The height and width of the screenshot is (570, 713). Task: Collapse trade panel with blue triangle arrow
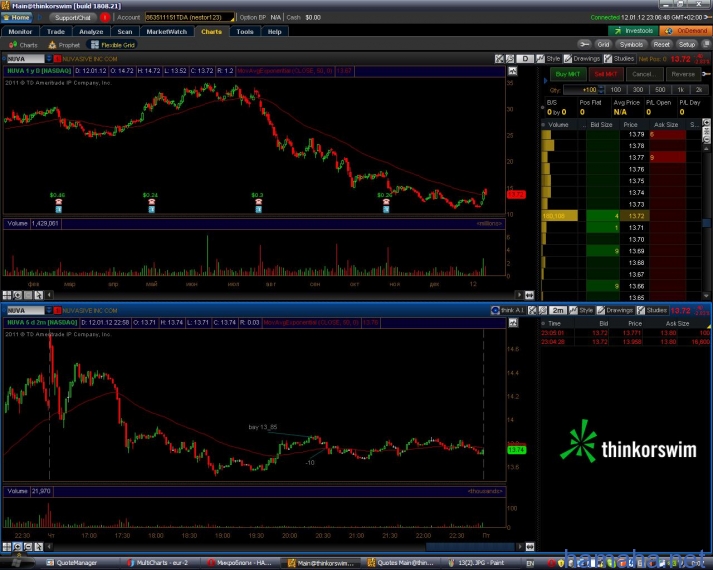coord(546,81)
